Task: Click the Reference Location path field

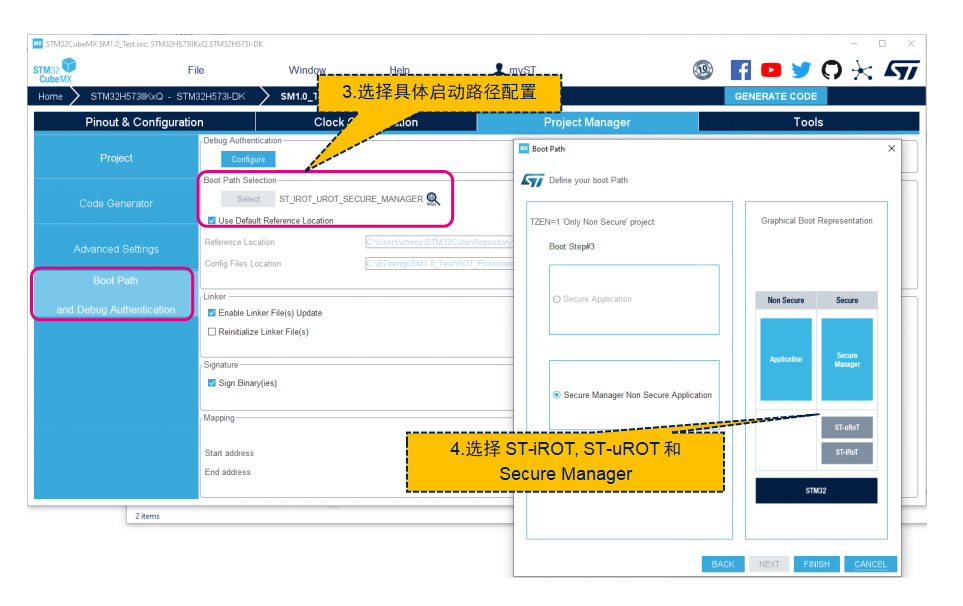Action: [x=439, y=242]
